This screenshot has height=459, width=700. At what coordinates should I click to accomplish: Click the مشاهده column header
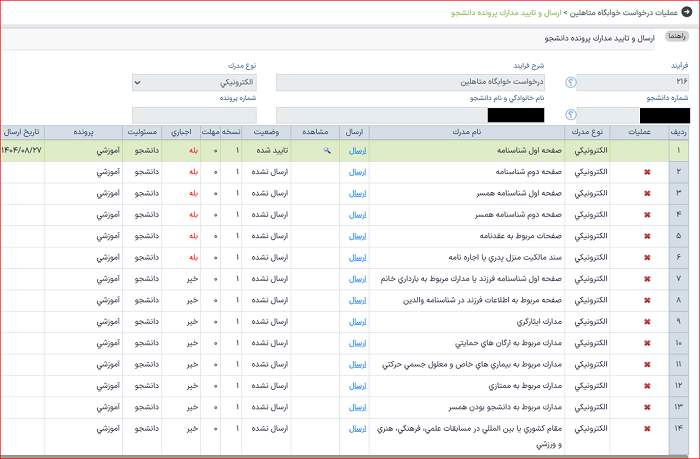[315, 132]
